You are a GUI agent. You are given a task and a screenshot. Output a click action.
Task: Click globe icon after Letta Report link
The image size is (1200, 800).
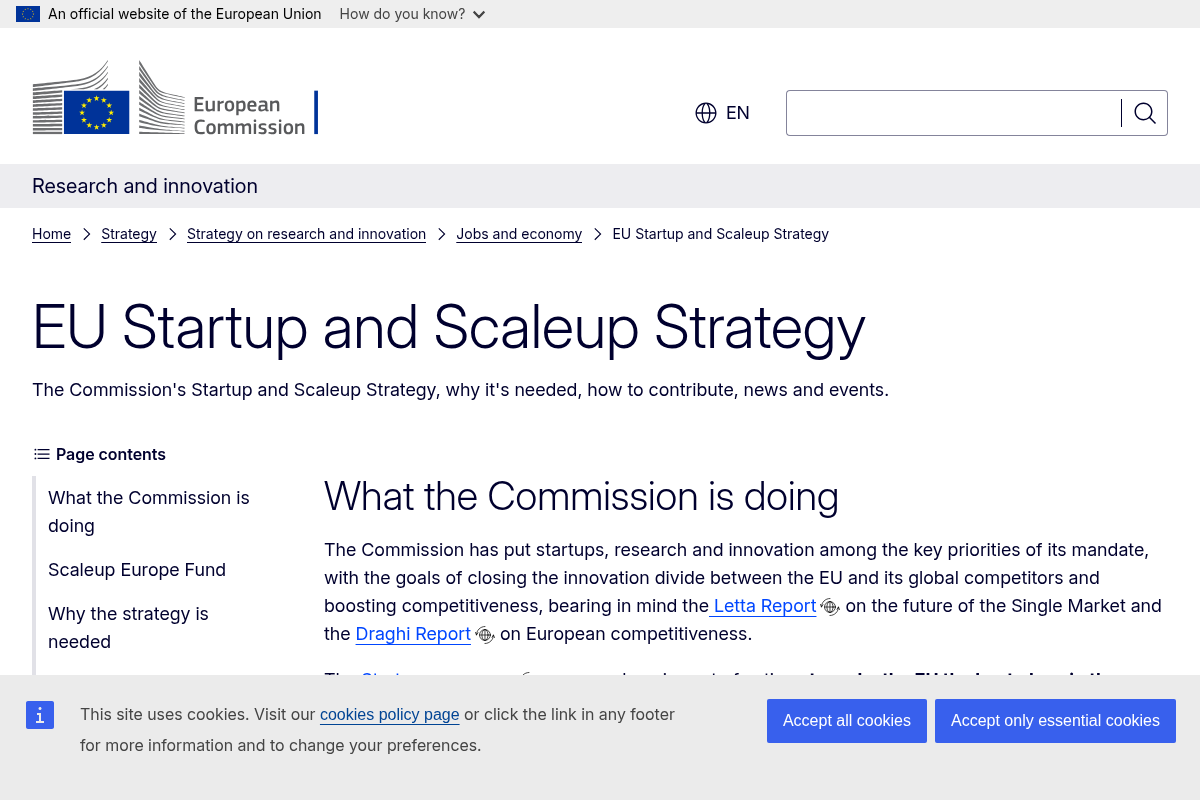pos(830,606)
